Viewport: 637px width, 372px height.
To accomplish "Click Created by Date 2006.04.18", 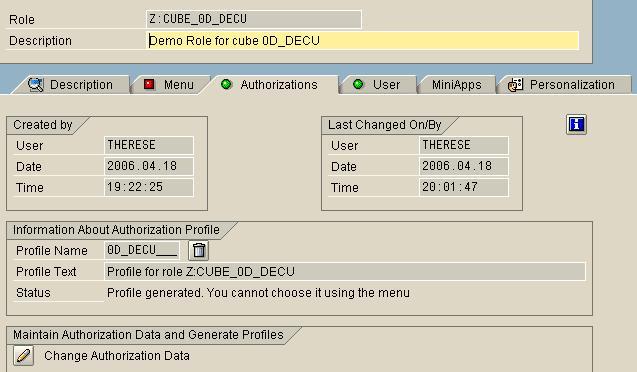I will pyautogui.click(x=149, y=166).
